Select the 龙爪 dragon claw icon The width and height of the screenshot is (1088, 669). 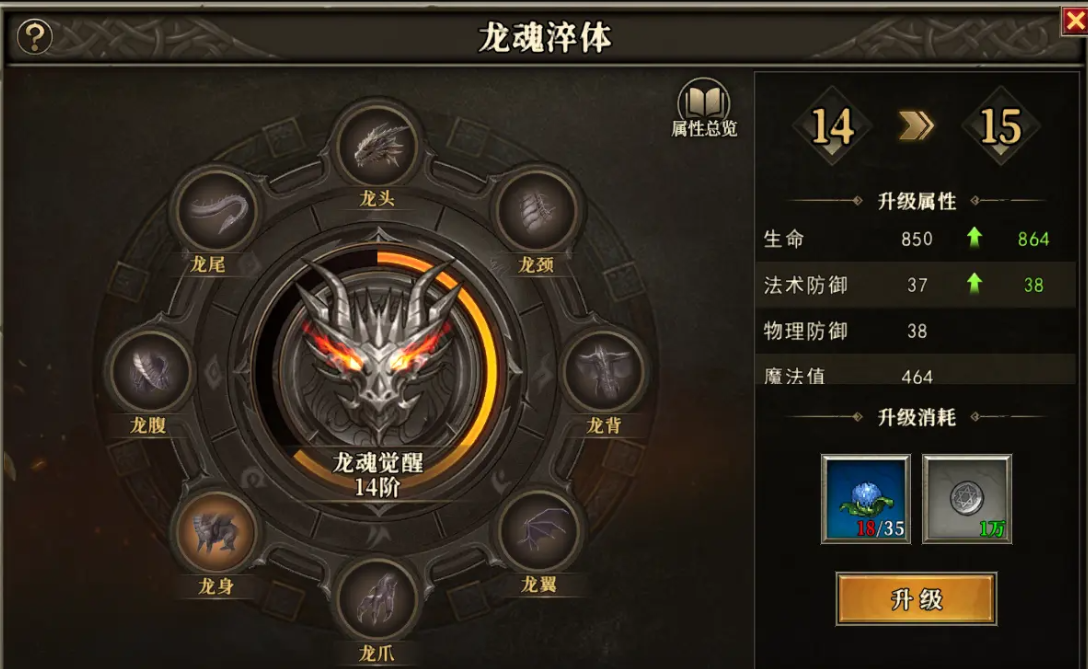[377, 600]
